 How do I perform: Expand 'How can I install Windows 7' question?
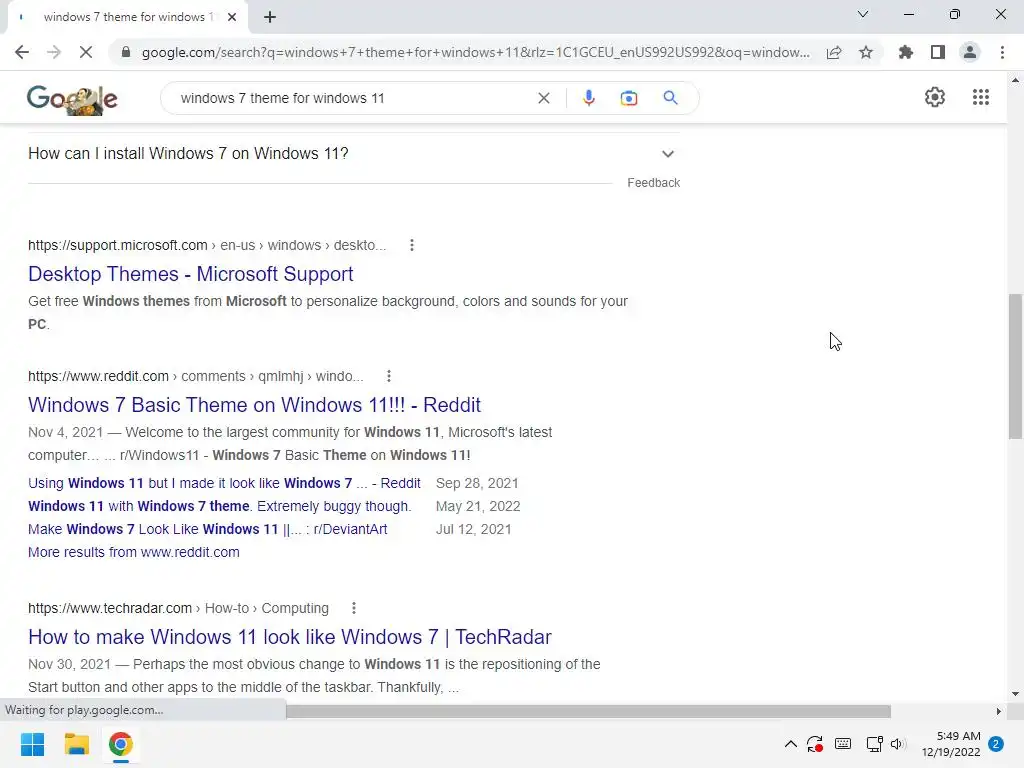(x=354, y=154)
